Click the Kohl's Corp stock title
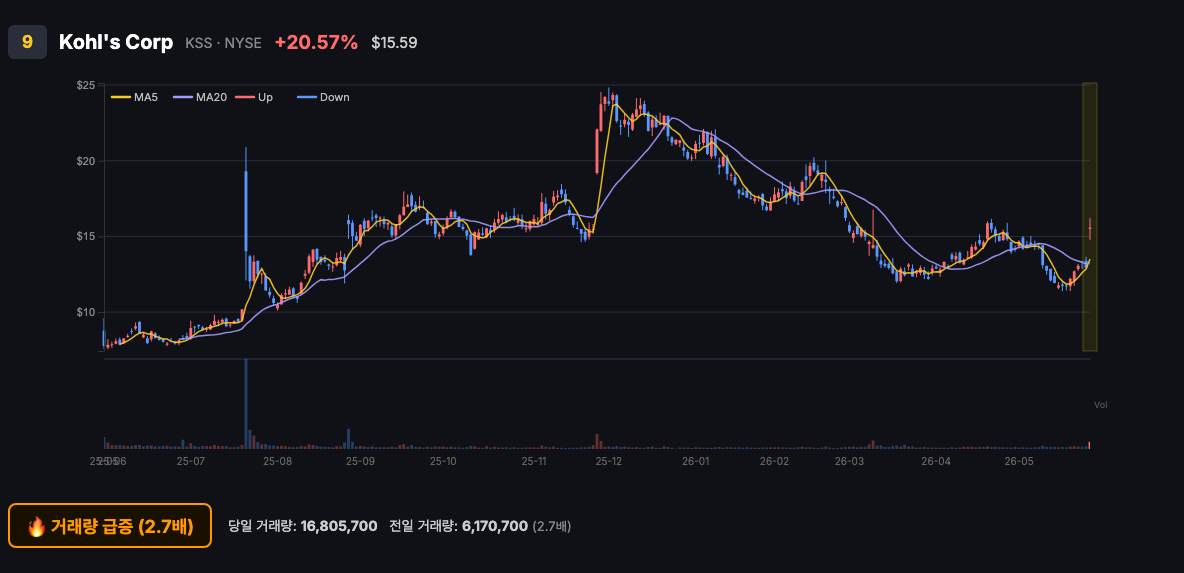The width and height of the screenshot is (1184, 573). click(116, 42)
